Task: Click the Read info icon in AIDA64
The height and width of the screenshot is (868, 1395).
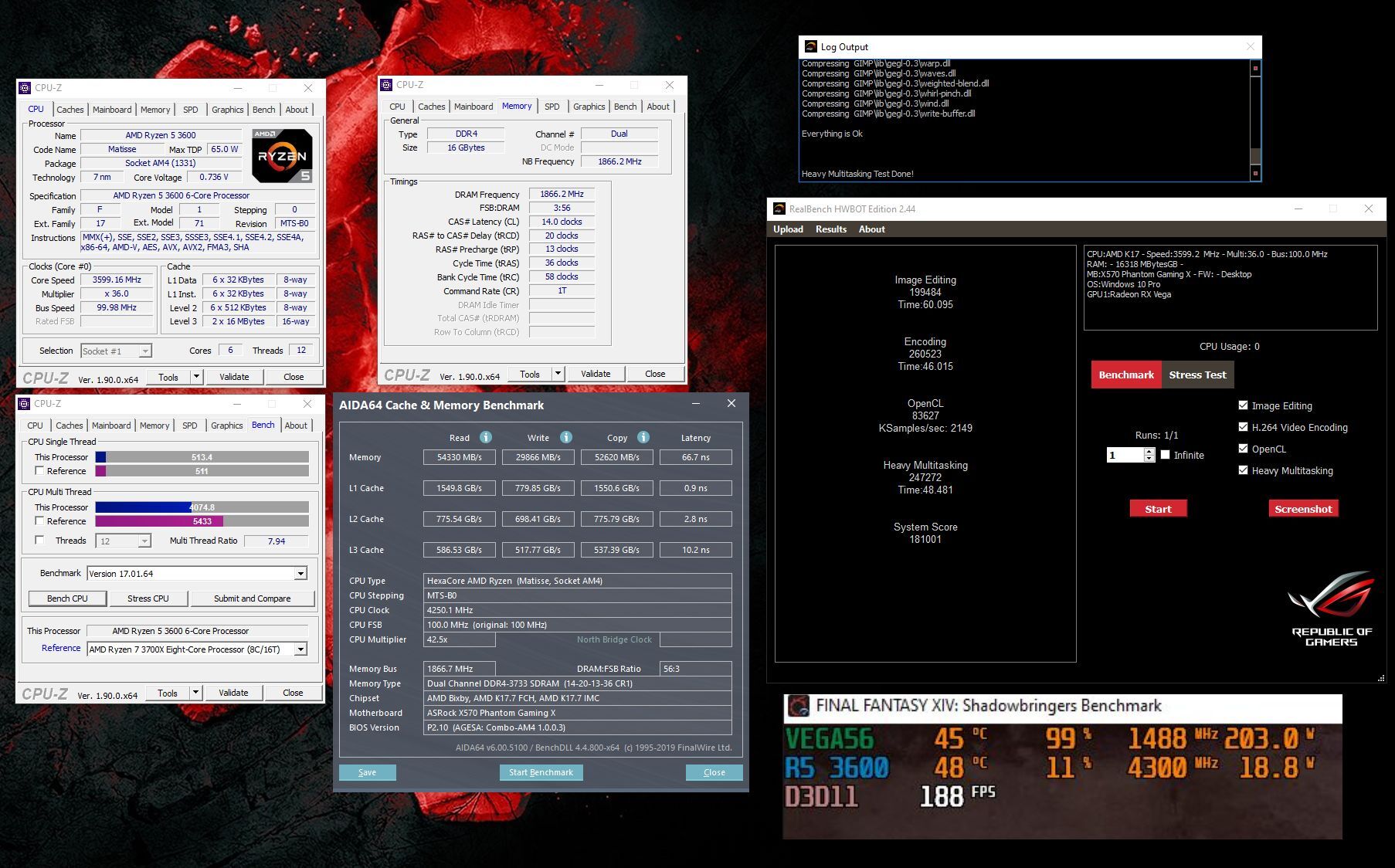Action: (x=486, y=437)
